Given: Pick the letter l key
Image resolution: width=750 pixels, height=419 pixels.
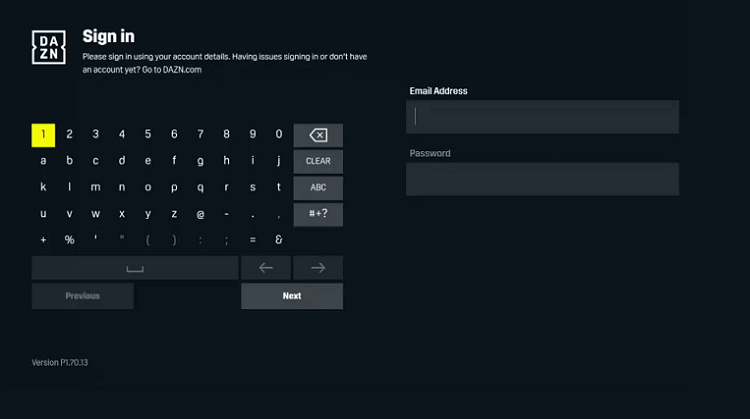Looking at the screenshot, I should coord(69,187).
